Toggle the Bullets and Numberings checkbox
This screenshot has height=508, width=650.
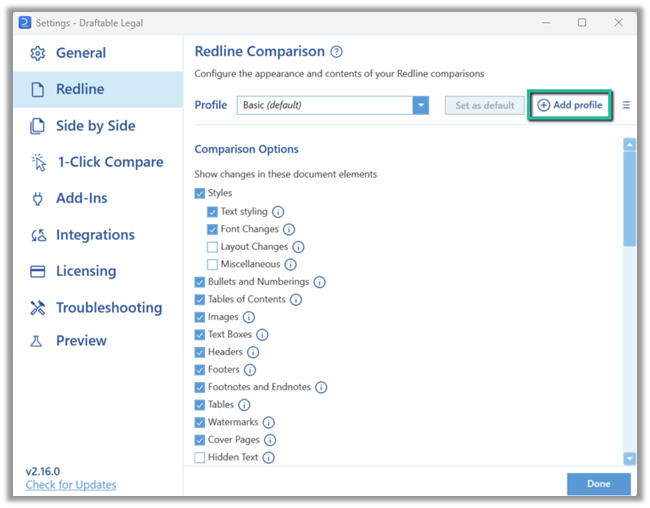tap(200, 282)
